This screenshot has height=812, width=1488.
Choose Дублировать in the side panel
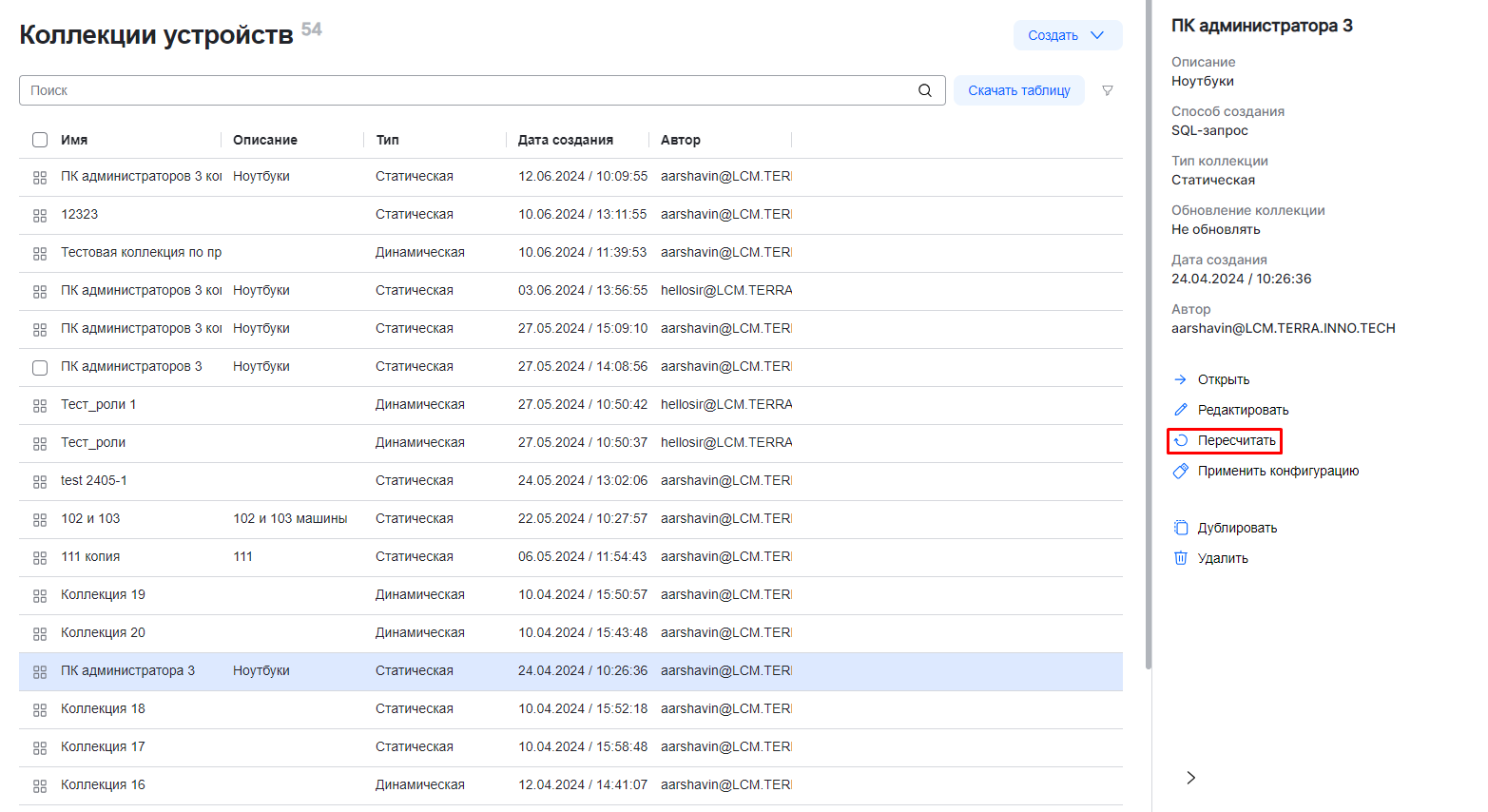(1237, 528)
